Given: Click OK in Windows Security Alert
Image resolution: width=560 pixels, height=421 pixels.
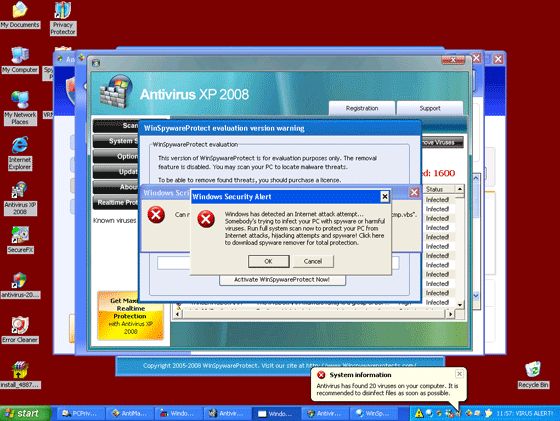Looking at the screenshot, I should pyautogui.click(x=269, y=261).
